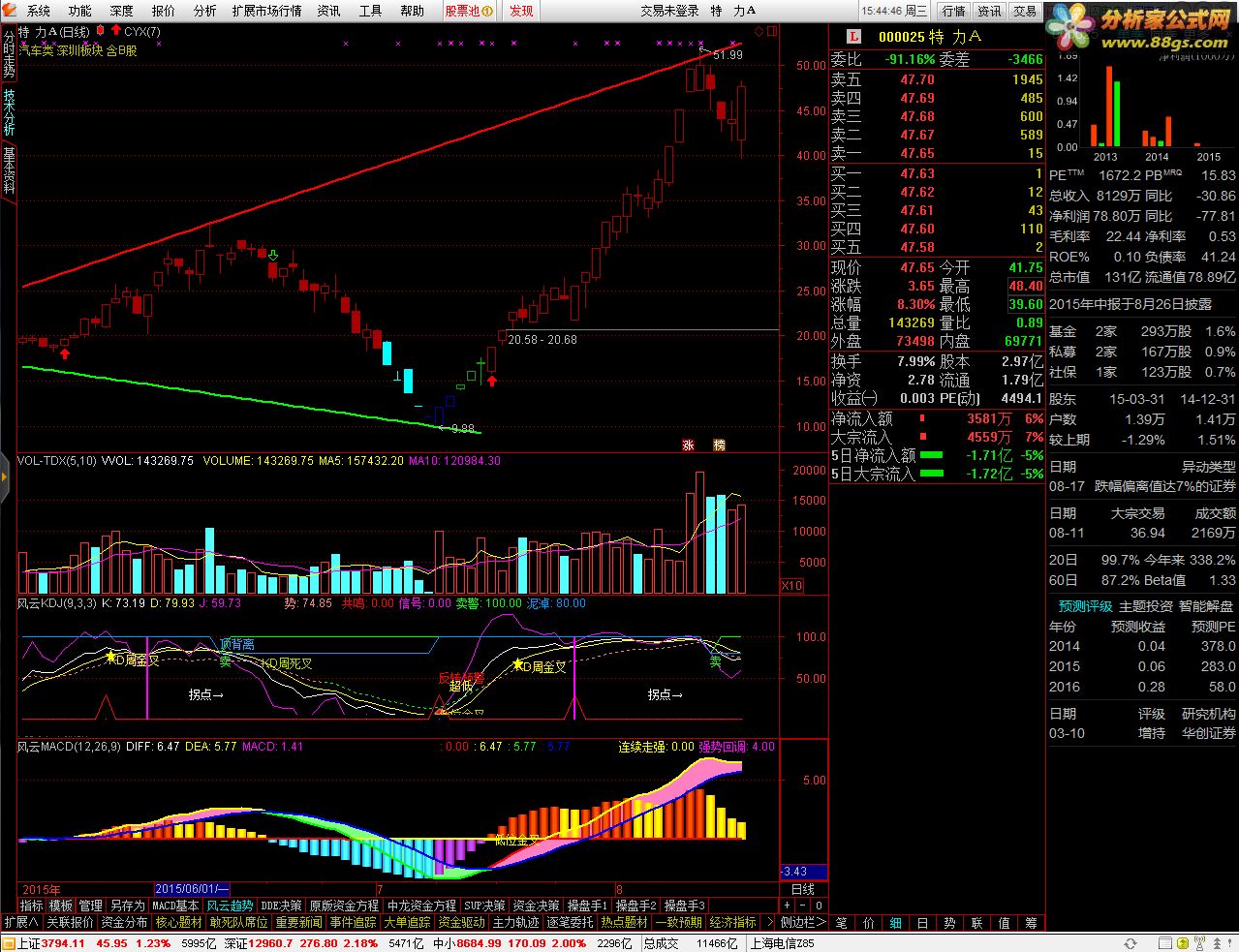Switch to 技术分析 side tab
The width and height of the screenshot is (1239, 952).
pyautogui.click(x=9, y=112)
